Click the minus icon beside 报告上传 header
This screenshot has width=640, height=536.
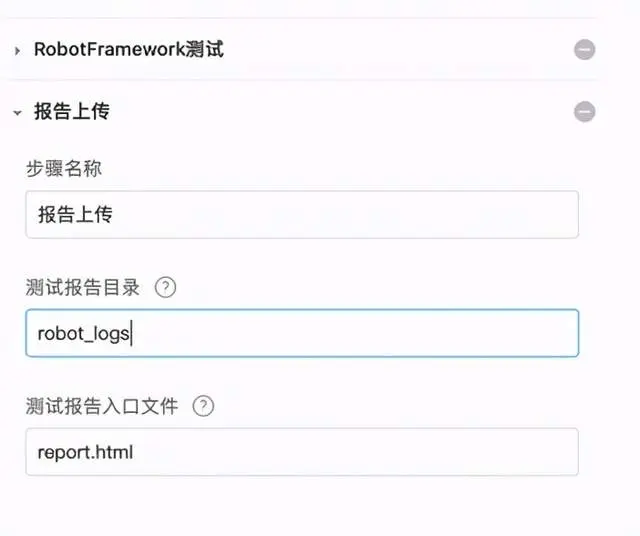[x=585, y=112]
